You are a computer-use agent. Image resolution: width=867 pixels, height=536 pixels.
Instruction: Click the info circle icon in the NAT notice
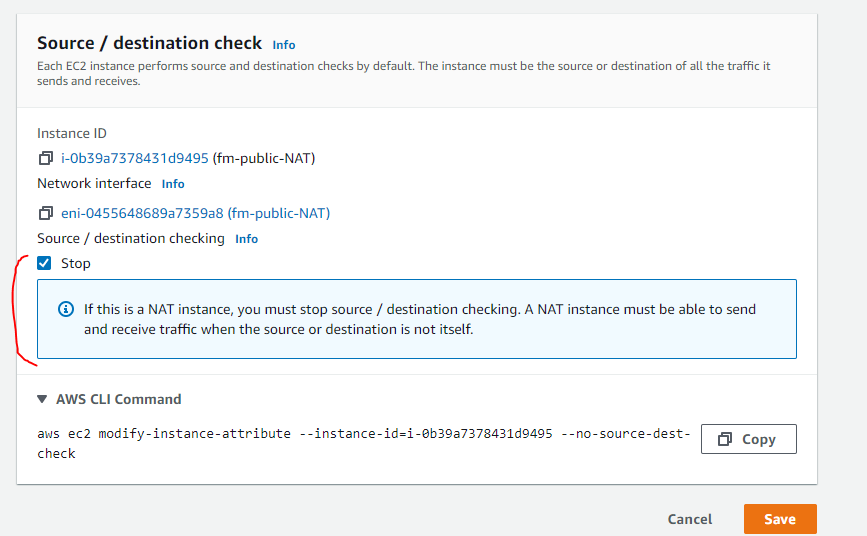pos(66,309)
